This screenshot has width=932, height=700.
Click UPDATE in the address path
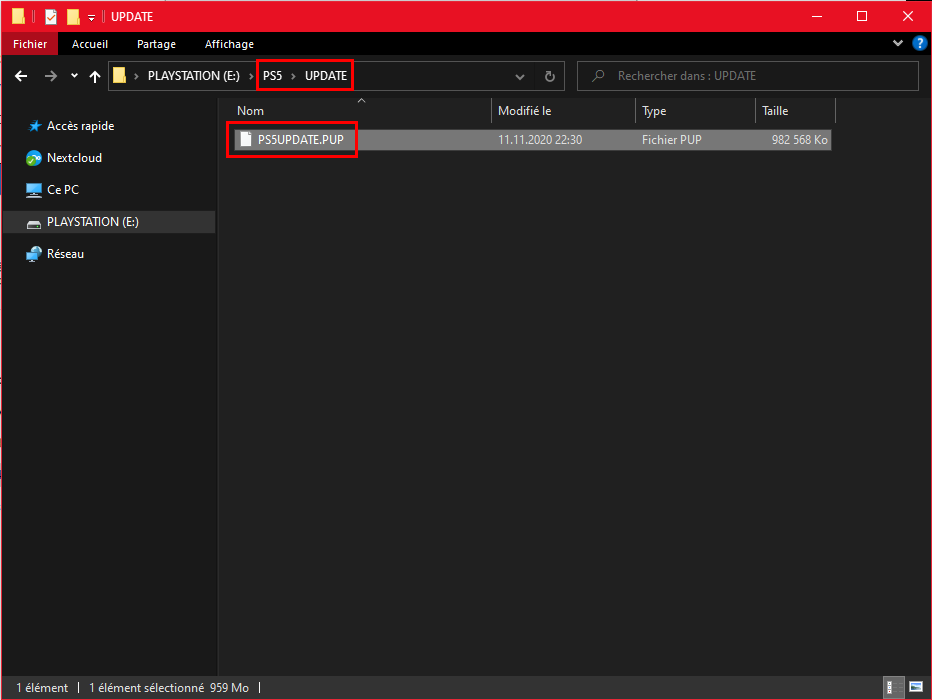tap(326, 76)
